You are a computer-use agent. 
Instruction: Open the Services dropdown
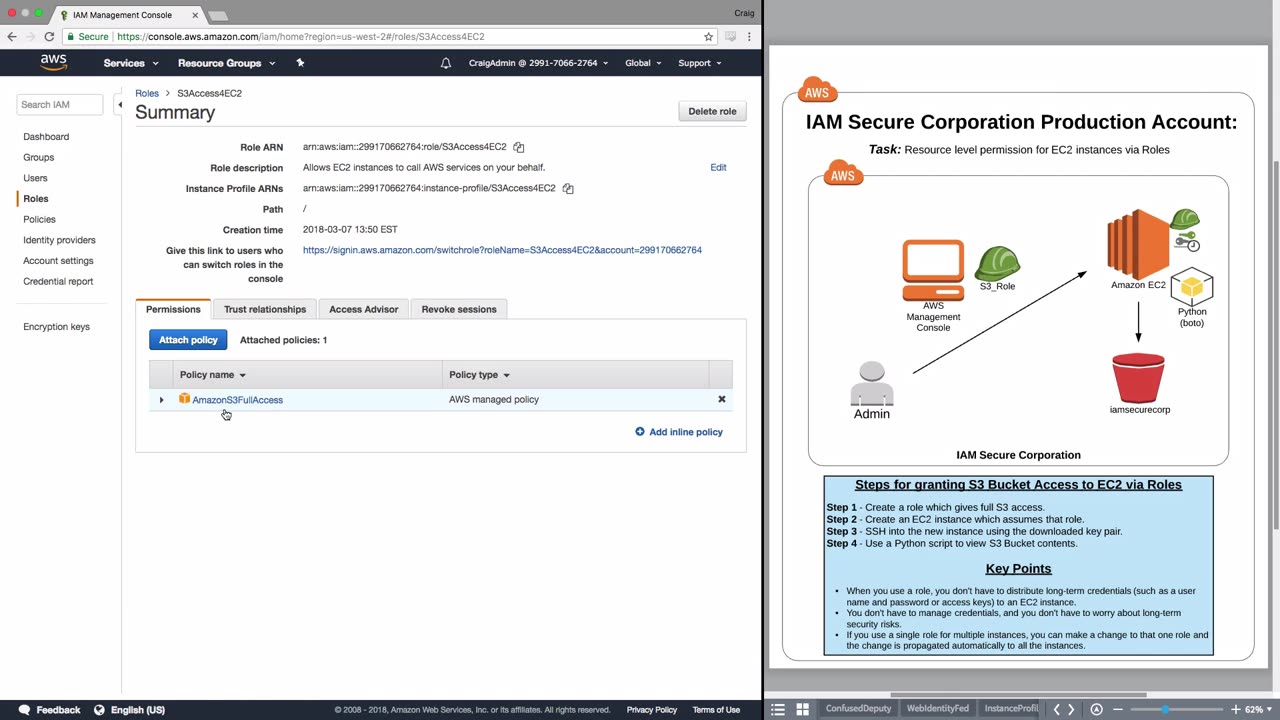click(x=131, y=63)
